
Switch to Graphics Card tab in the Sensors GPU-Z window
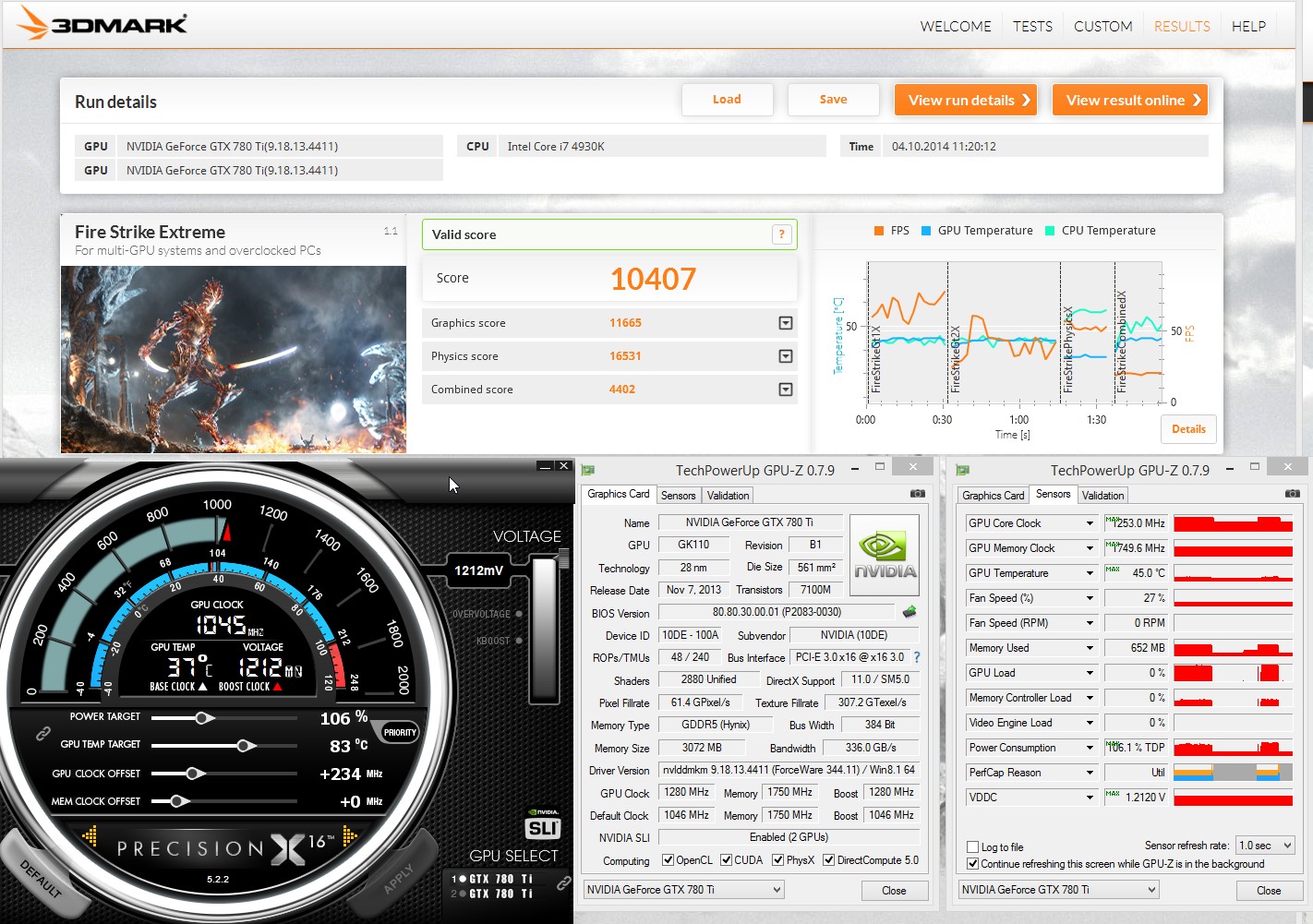994,496
